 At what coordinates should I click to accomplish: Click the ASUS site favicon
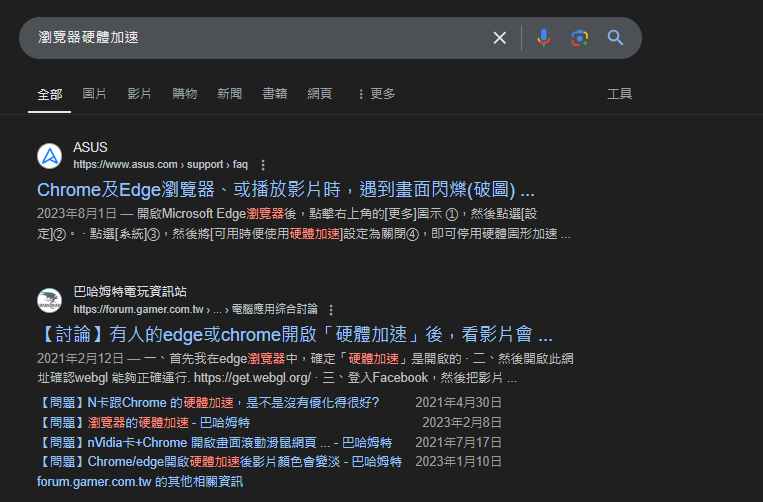pyautogui.click(x=50, y=156)
